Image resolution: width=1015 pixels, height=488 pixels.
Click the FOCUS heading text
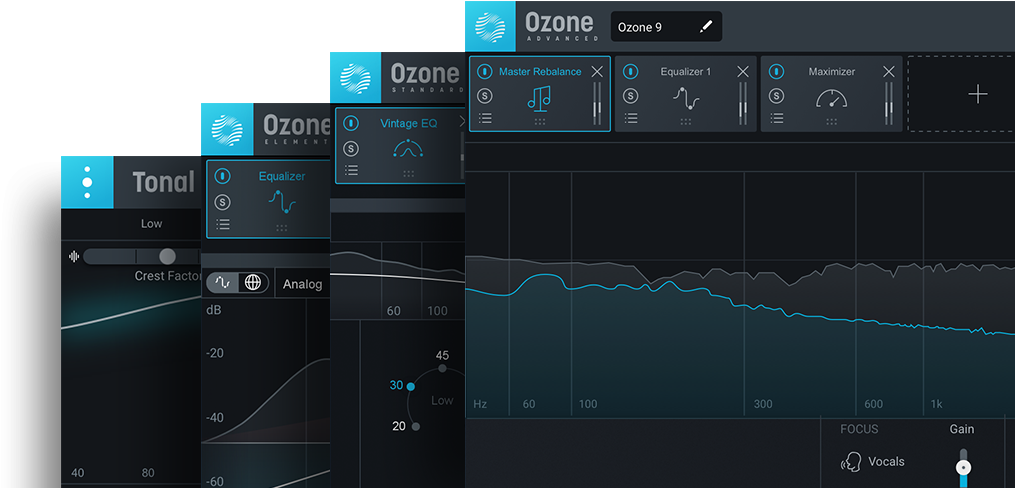coord(859,428)
